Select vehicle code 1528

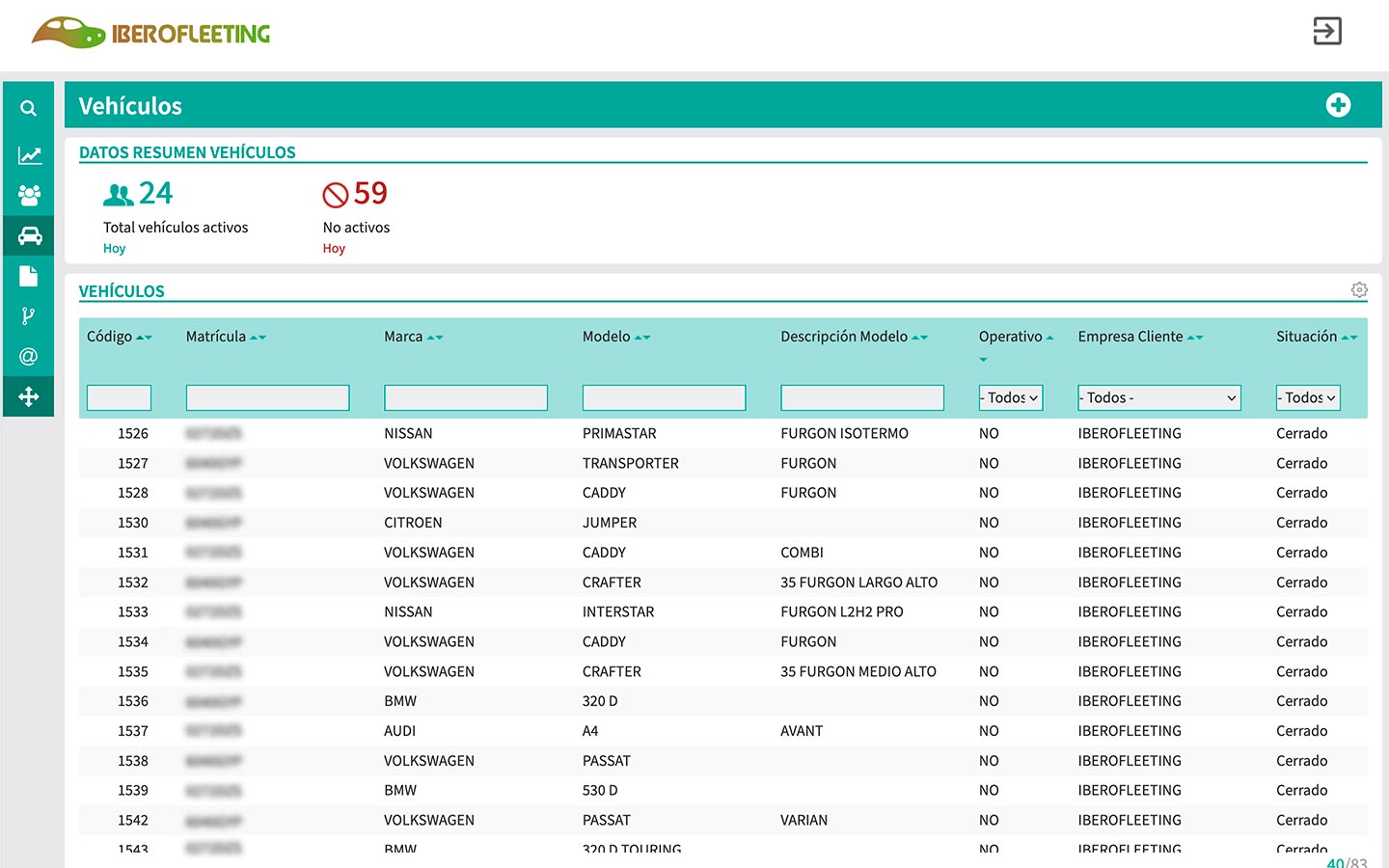(x=133, y=493)
